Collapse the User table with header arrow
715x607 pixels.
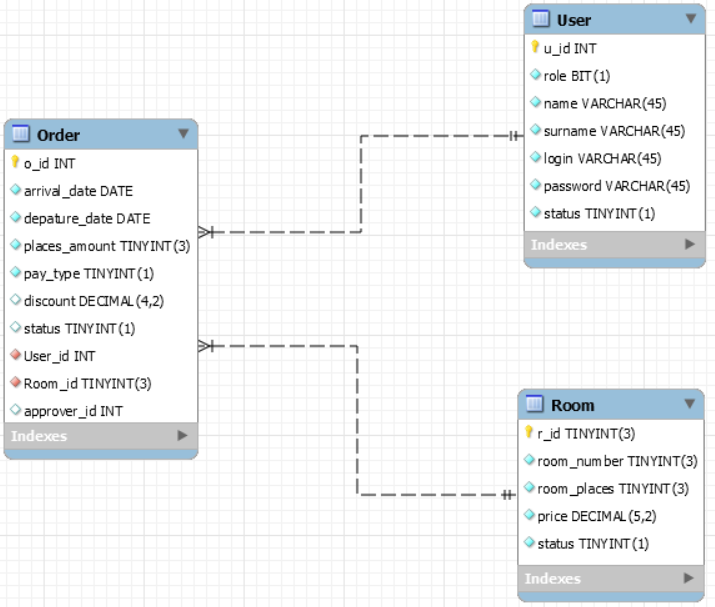(x=690, y=19)
